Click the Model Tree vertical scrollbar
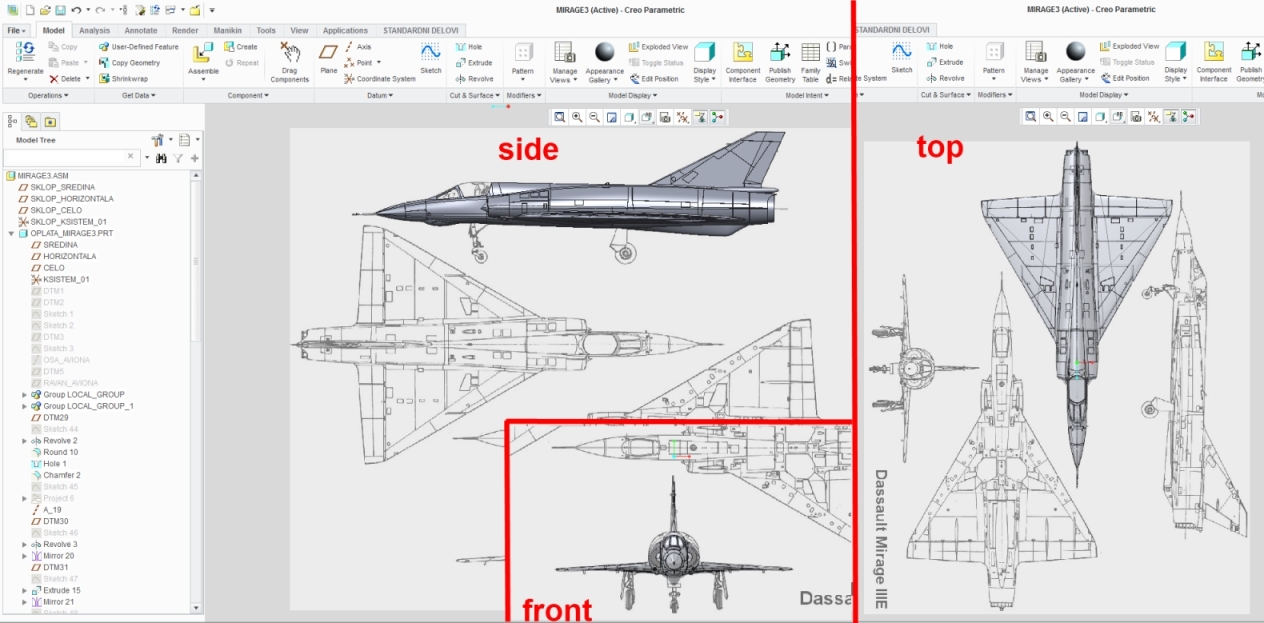Screen dimensions: 1264x623 tap(196, 390)
